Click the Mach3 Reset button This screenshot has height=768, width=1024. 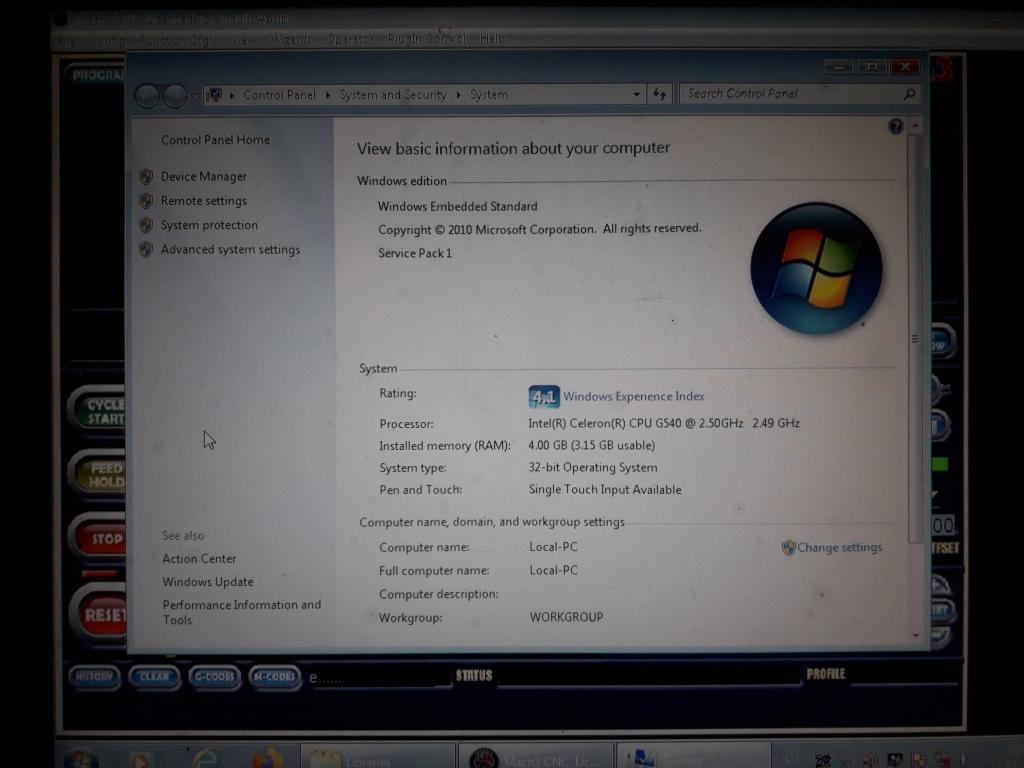pyautogui.click(x=100, y=614)
